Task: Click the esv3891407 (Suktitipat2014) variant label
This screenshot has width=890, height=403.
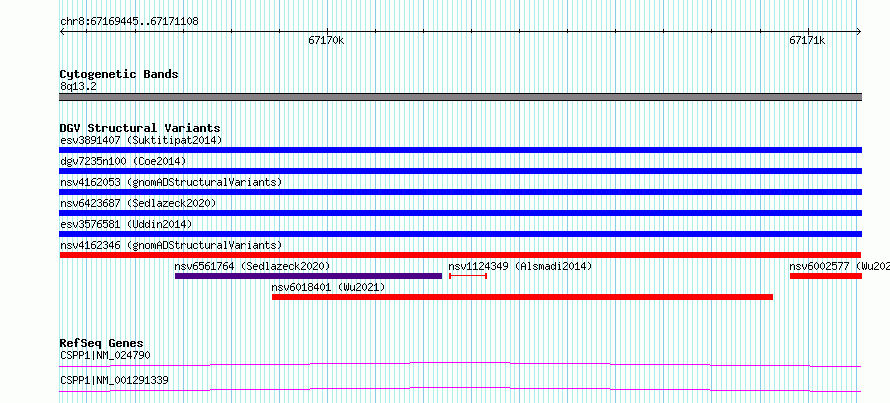Action: coord(141,140)
